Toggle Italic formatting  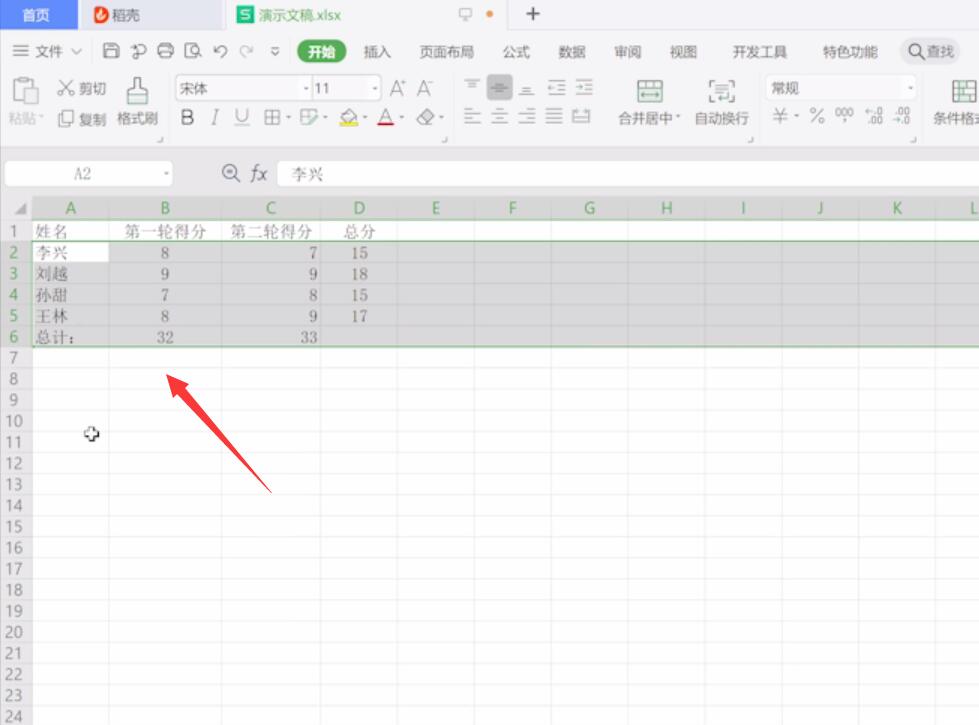pos(215,117)
